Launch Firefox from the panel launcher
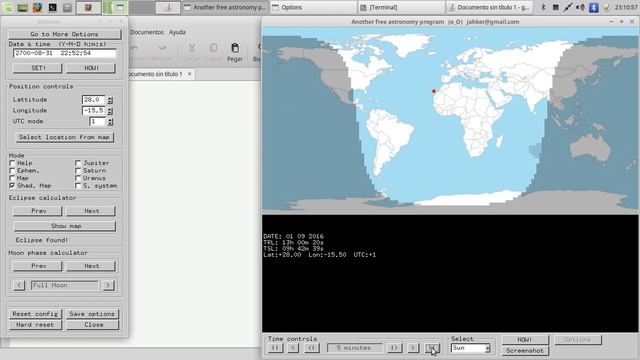The height and width of the screenshot is (360, 640). [37, 7]
